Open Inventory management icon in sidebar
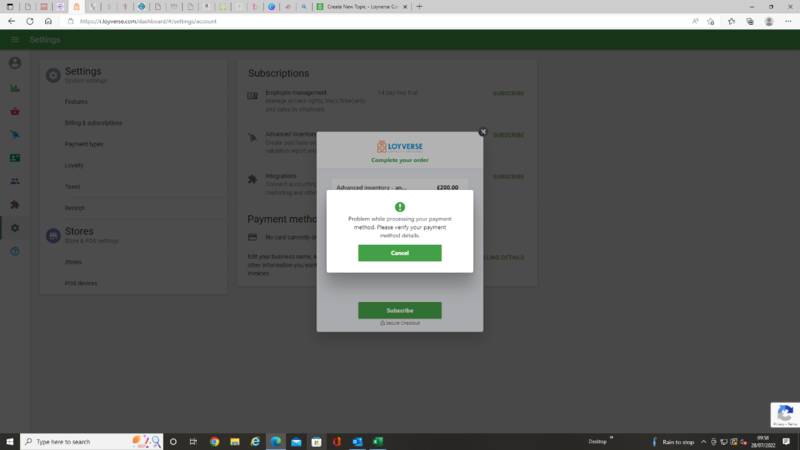 (x=15, y=134)
